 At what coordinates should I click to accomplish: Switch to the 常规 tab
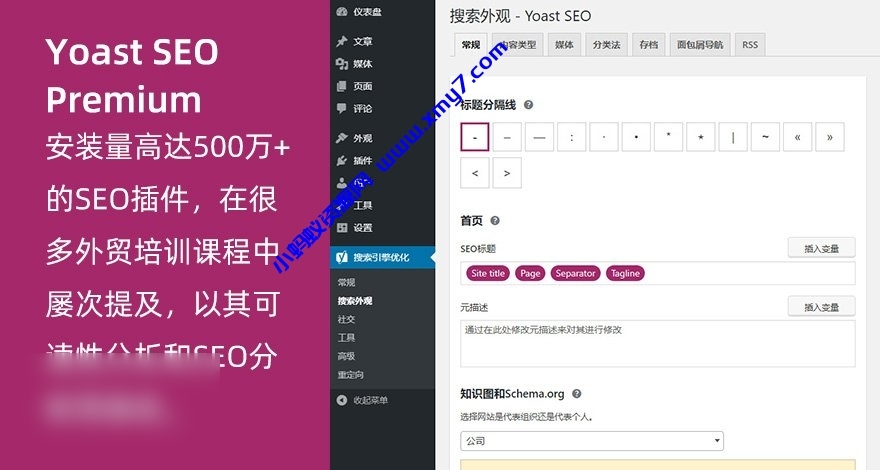point(471,44)
